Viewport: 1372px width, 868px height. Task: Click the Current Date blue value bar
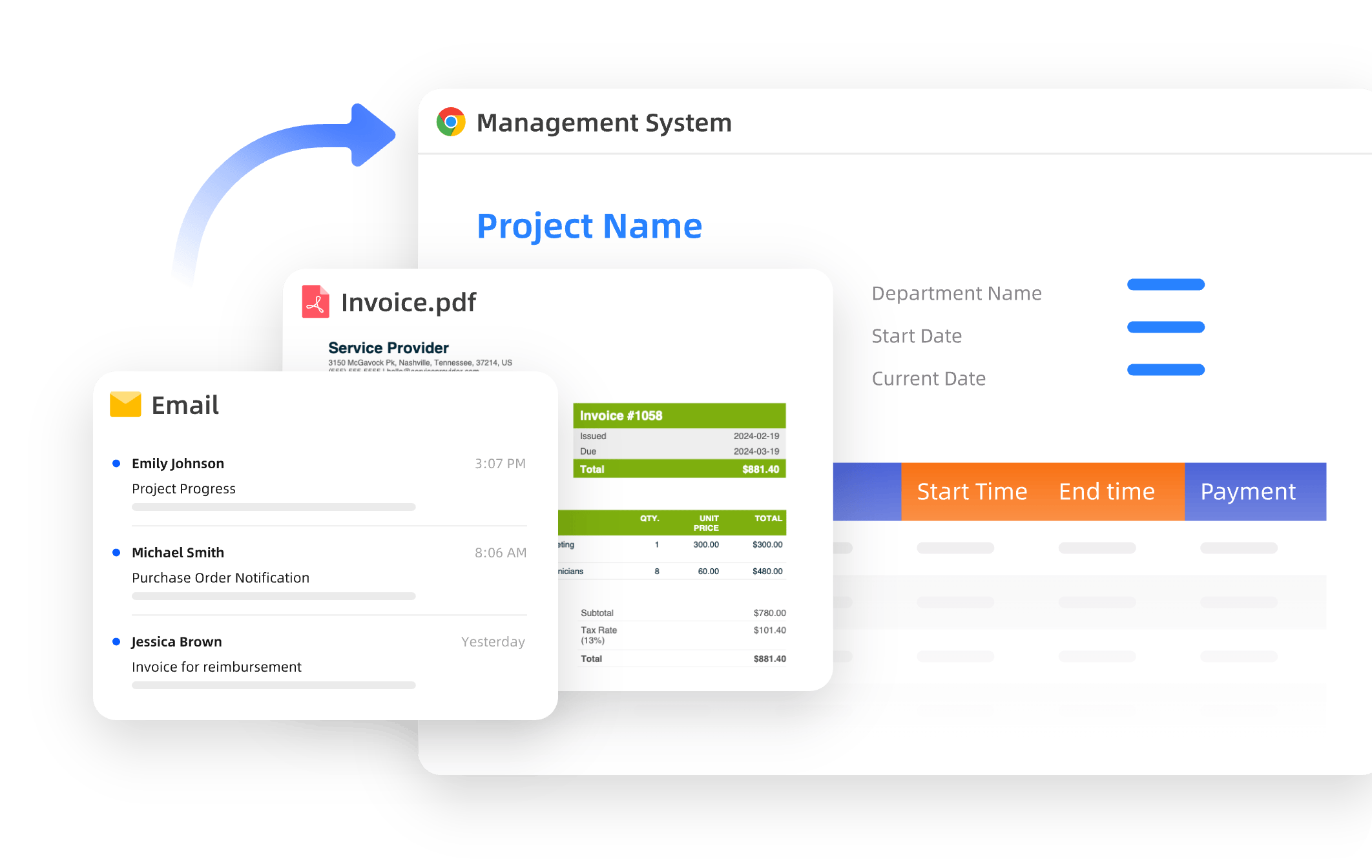click(x=1165, y=369)
